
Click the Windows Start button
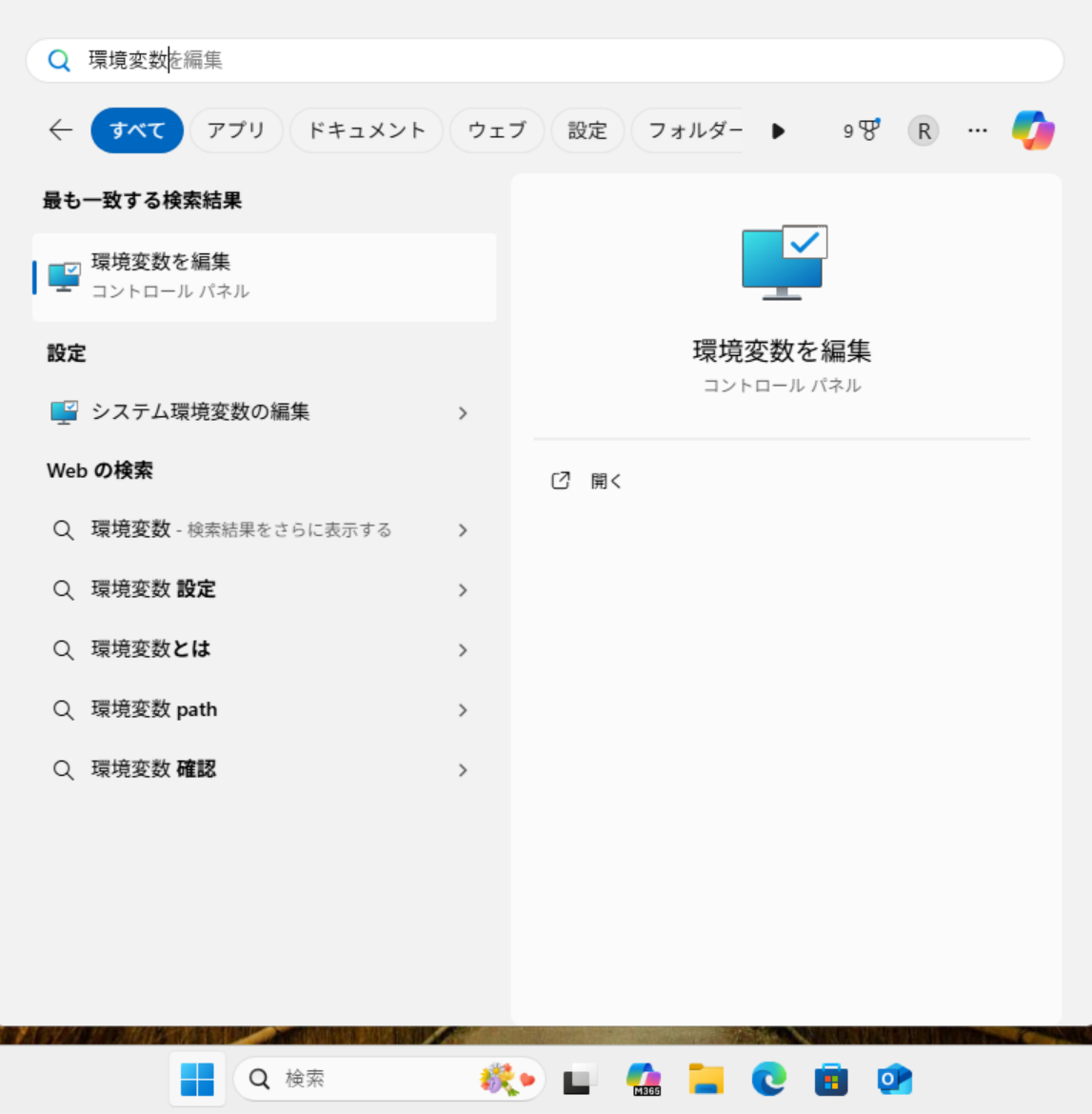197,1079
